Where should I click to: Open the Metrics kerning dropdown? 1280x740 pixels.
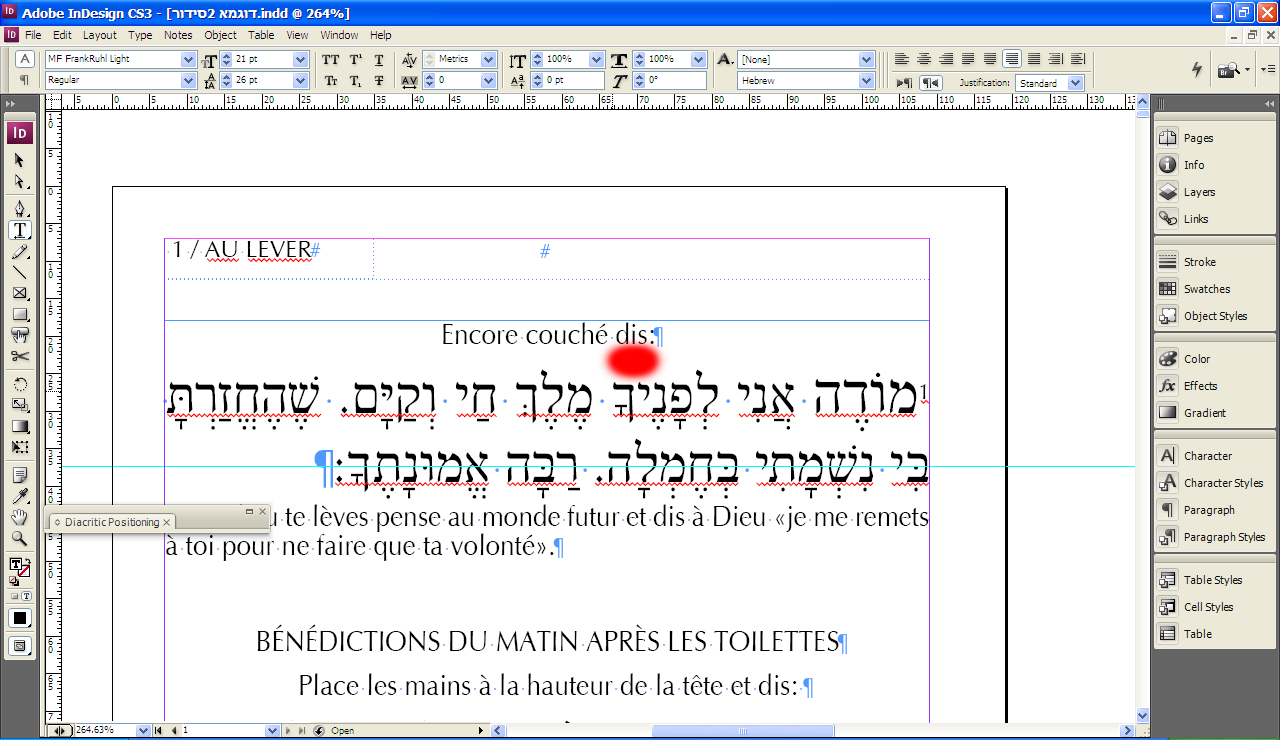pos(489,60)
